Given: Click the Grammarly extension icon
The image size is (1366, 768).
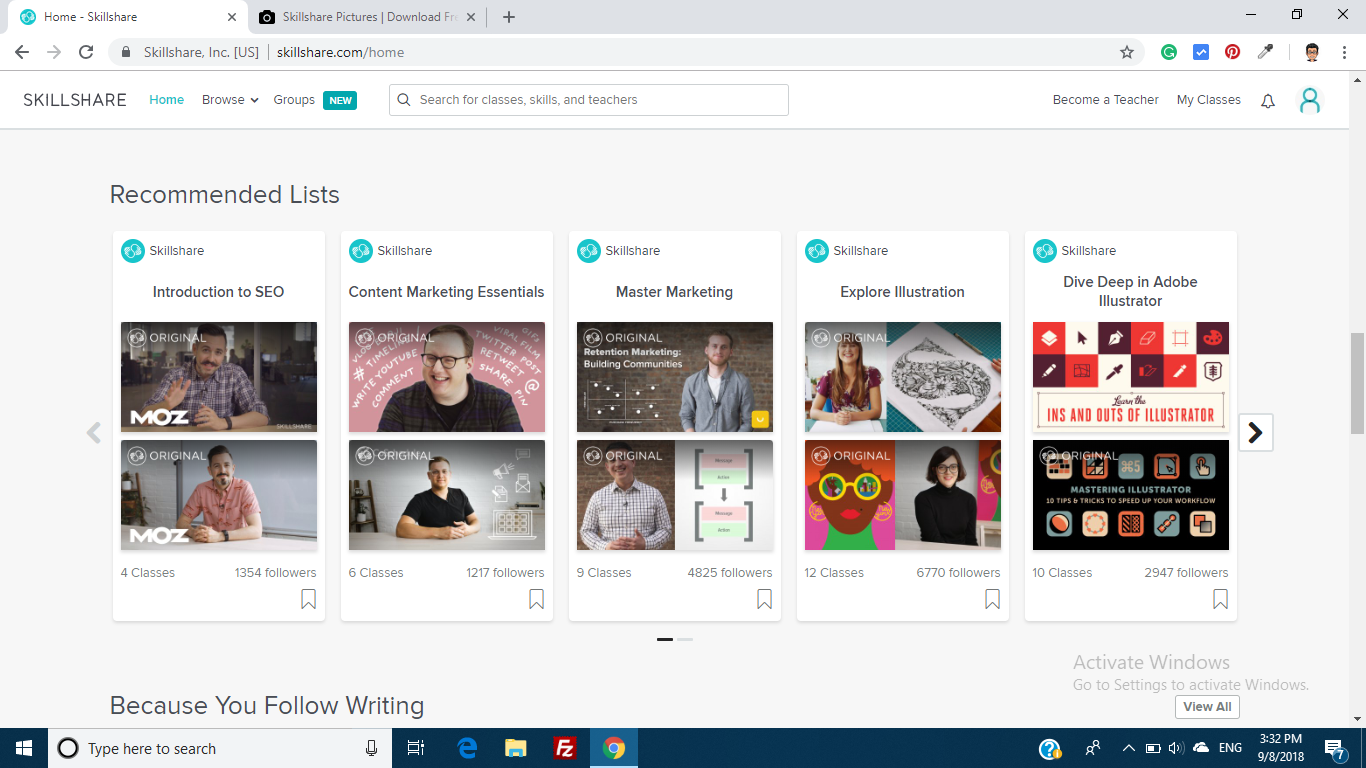Looking at the screenshot, I should click(x=1169, y=51).
